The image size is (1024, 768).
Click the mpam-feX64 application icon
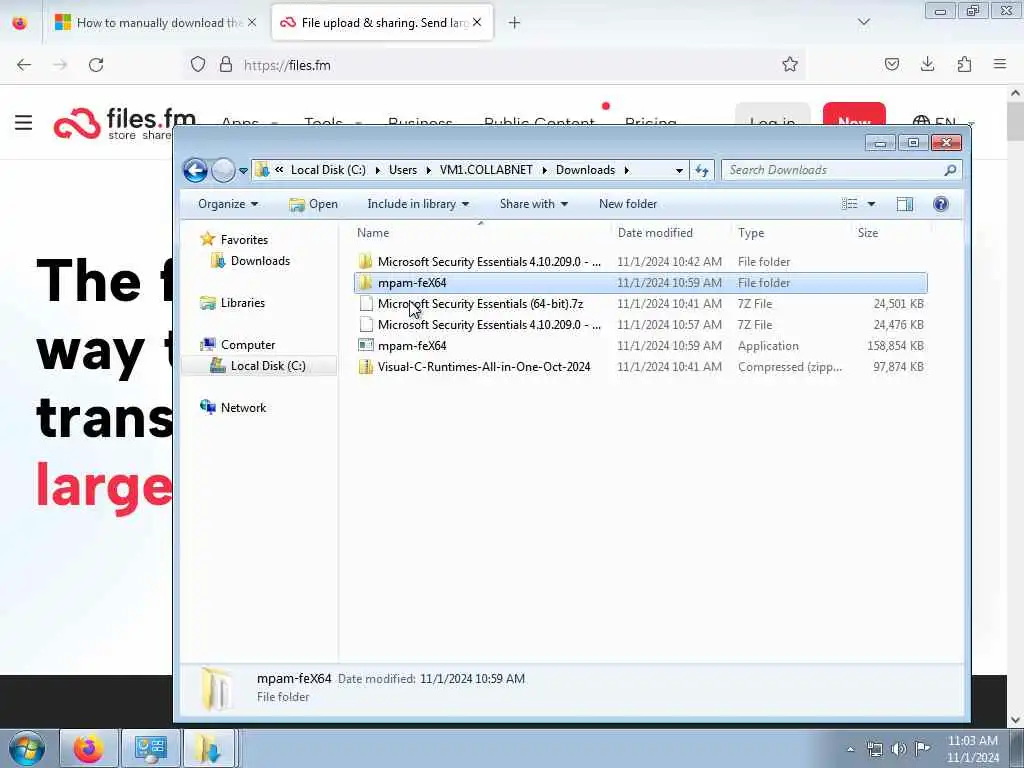coord(366,345)
